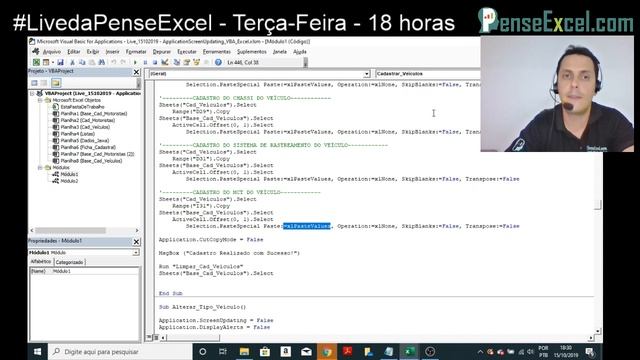
Task: Click the Find binoculars toolbar icon
Action: point(102,62)
